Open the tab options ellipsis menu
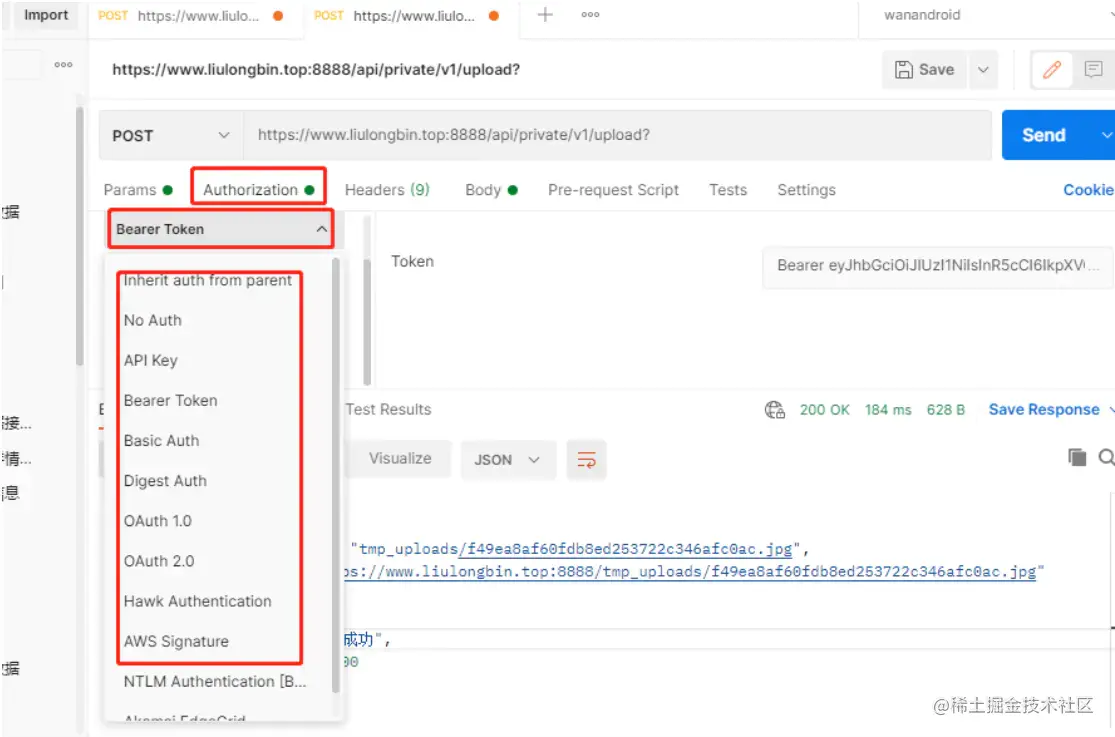The image size is (1115, 737). 590,14
